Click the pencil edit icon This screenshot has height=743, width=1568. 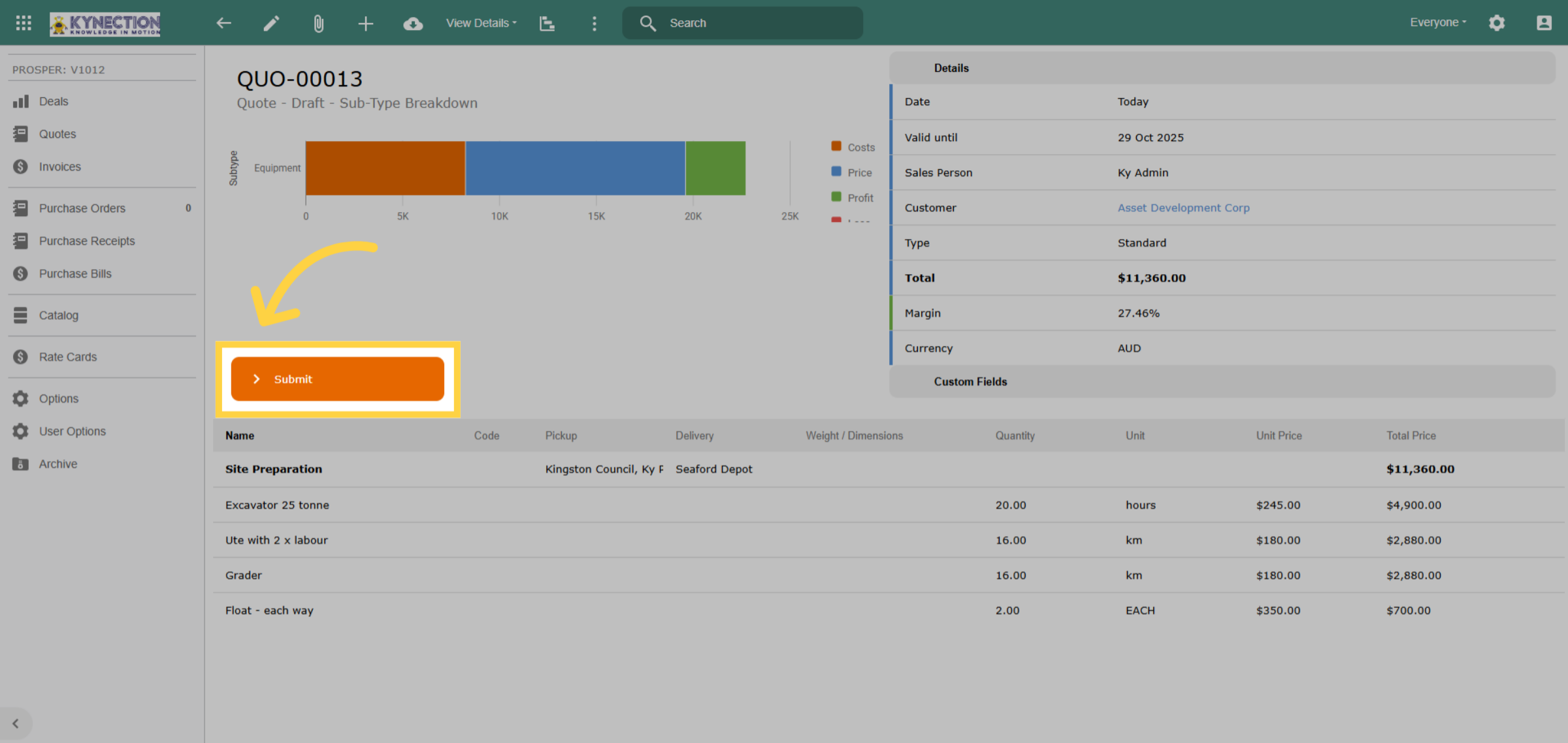point(271,23)
